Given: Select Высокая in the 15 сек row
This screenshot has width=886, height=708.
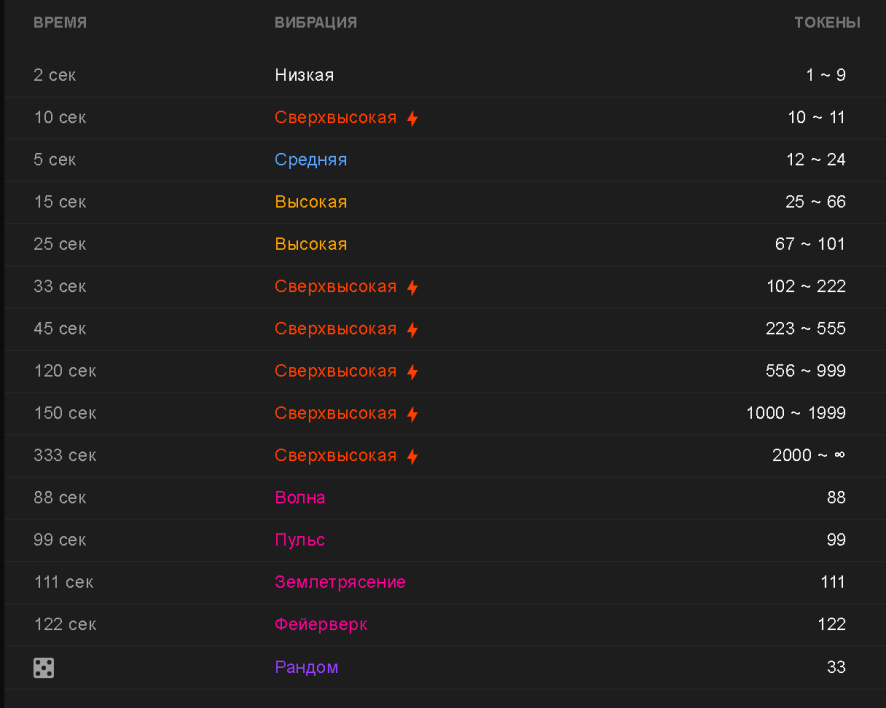Looking at the screenshot, I should (311, 202).
